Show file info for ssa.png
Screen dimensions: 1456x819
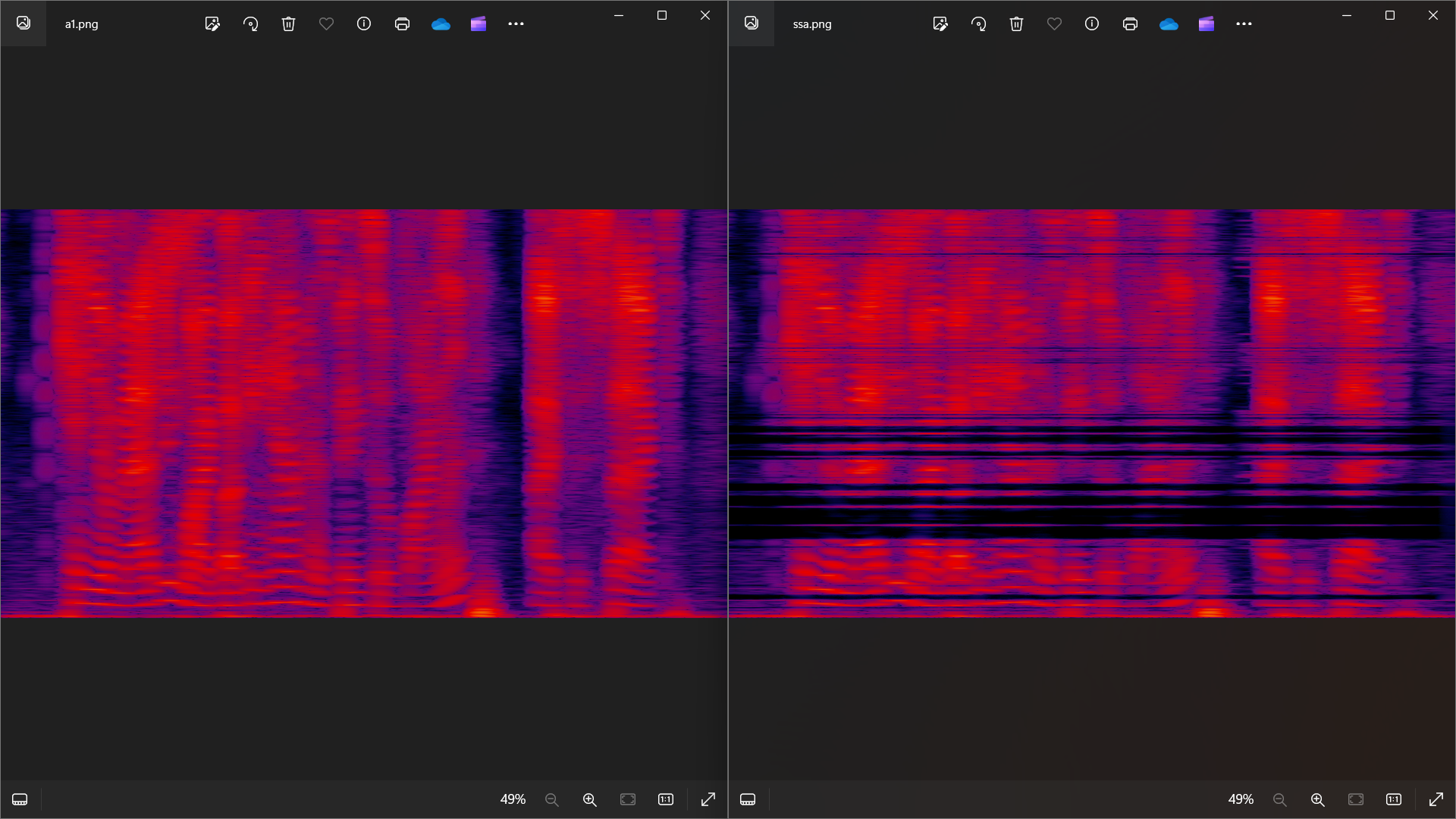(x=1092, y=24)
